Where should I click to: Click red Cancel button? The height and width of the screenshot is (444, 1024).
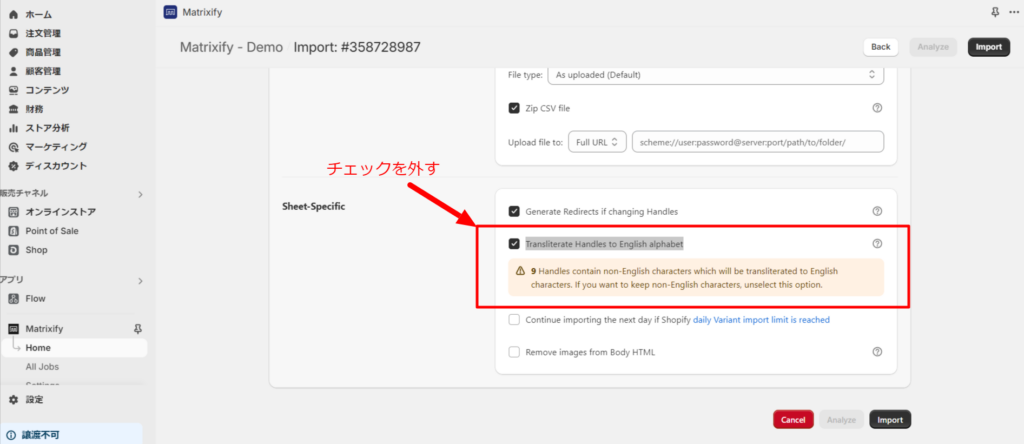793,420
